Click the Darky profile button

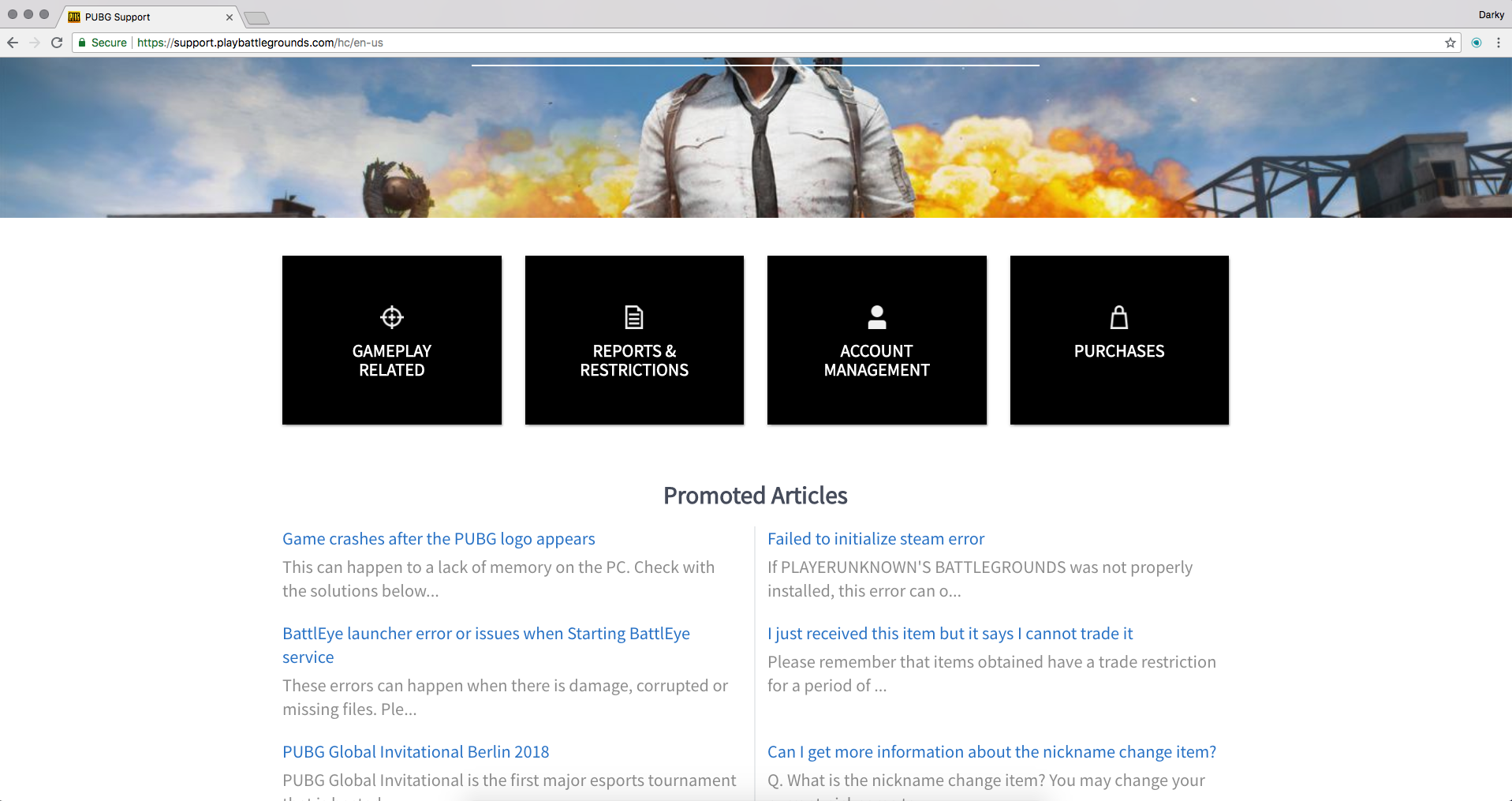[x=1491, y=15]
